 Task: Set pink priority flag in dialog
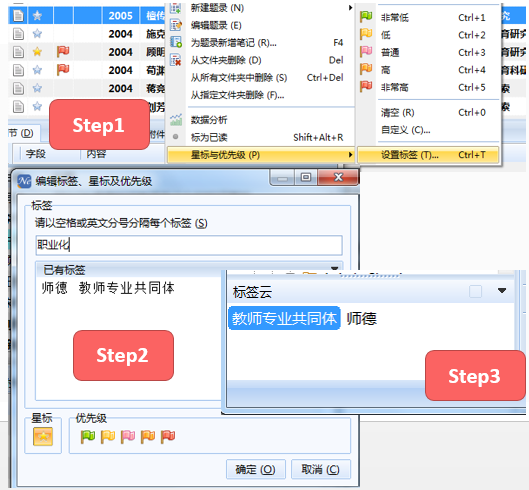point(128,436)
